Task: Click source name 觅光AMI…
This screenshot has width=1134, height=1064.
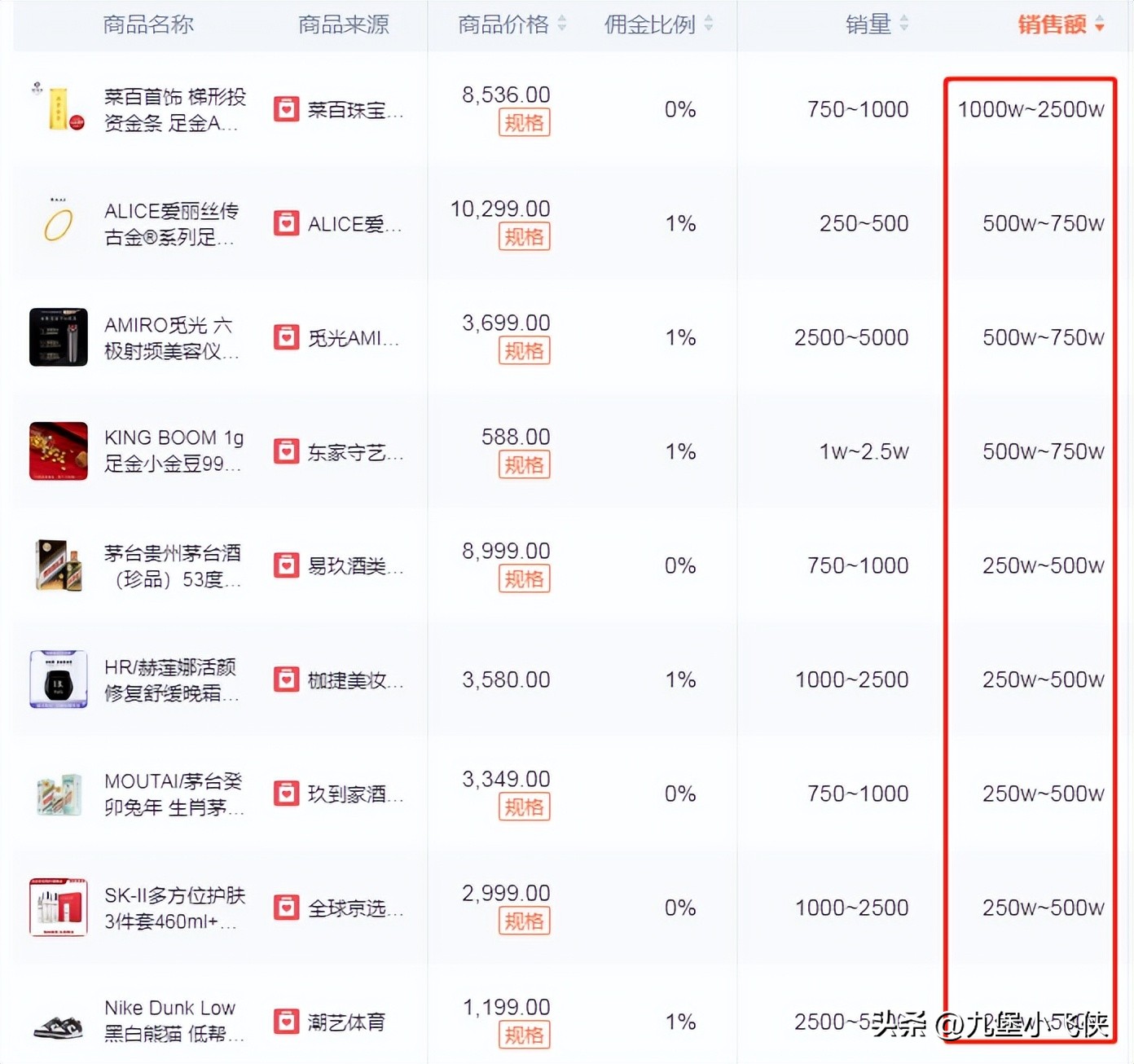Action: tap(354, 338)
